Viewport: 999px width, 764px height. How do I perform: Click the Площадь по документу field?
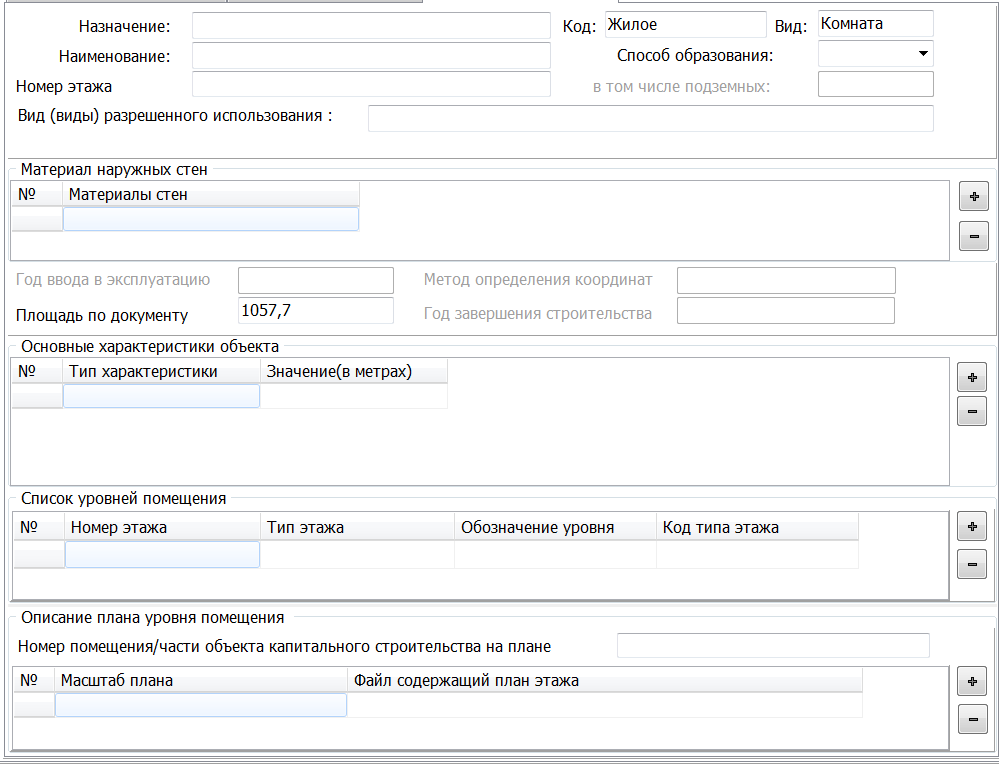[316, 311]
